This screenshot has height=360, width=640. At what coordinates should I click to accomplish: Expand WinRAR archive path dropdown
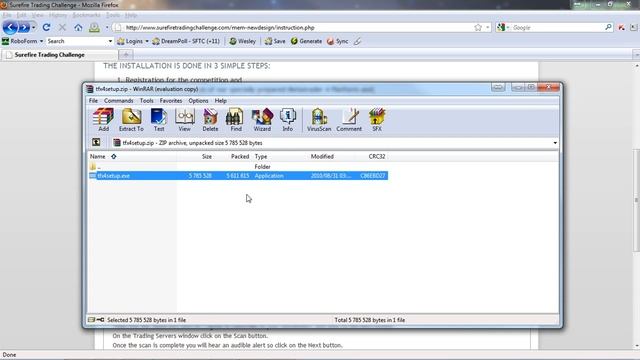[555, 143]
